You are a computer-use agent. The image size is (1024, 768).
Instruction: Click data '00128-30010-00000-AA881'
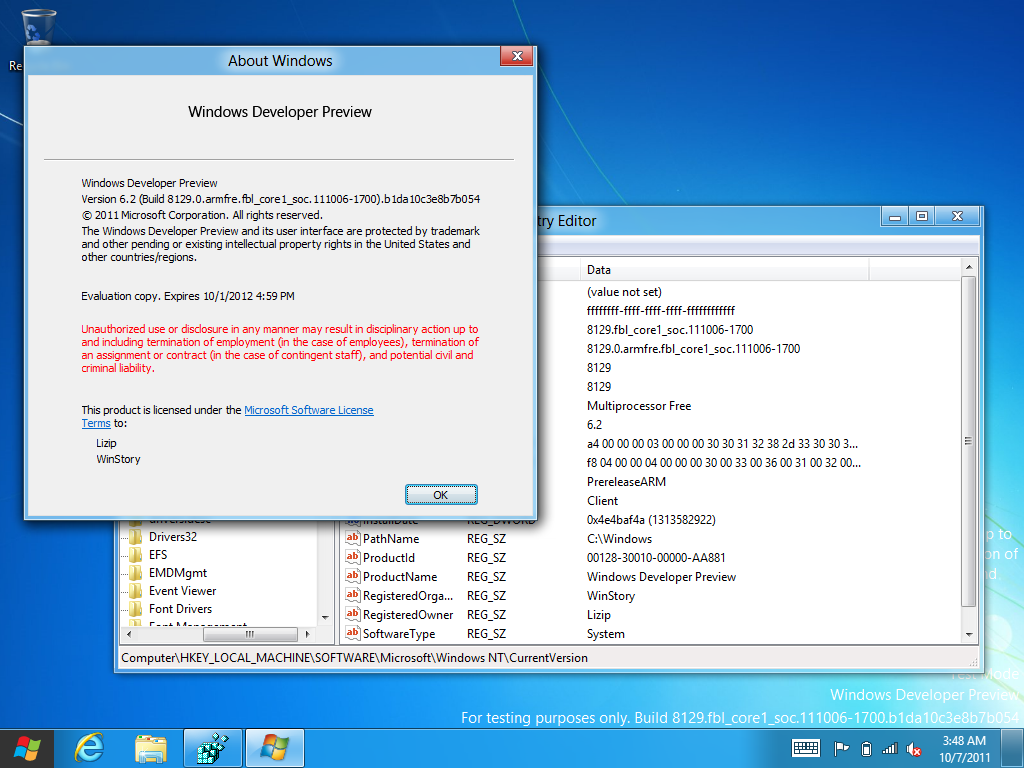(656, 558)
